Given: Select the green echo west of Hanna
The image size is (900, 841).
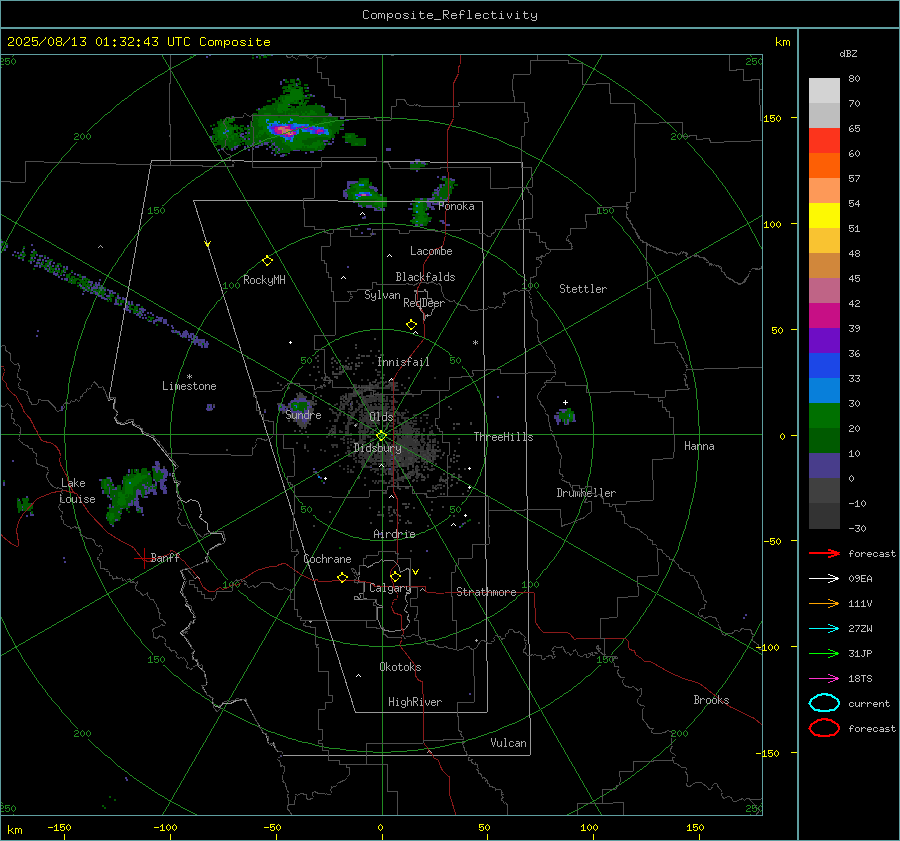Looking at the screenshot, I should (565, 416).
